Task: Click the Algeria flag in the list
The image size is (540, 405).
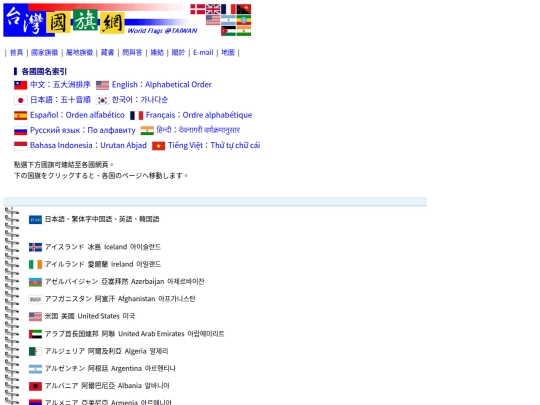Action: pyautogui.click(x=35, y=351)
